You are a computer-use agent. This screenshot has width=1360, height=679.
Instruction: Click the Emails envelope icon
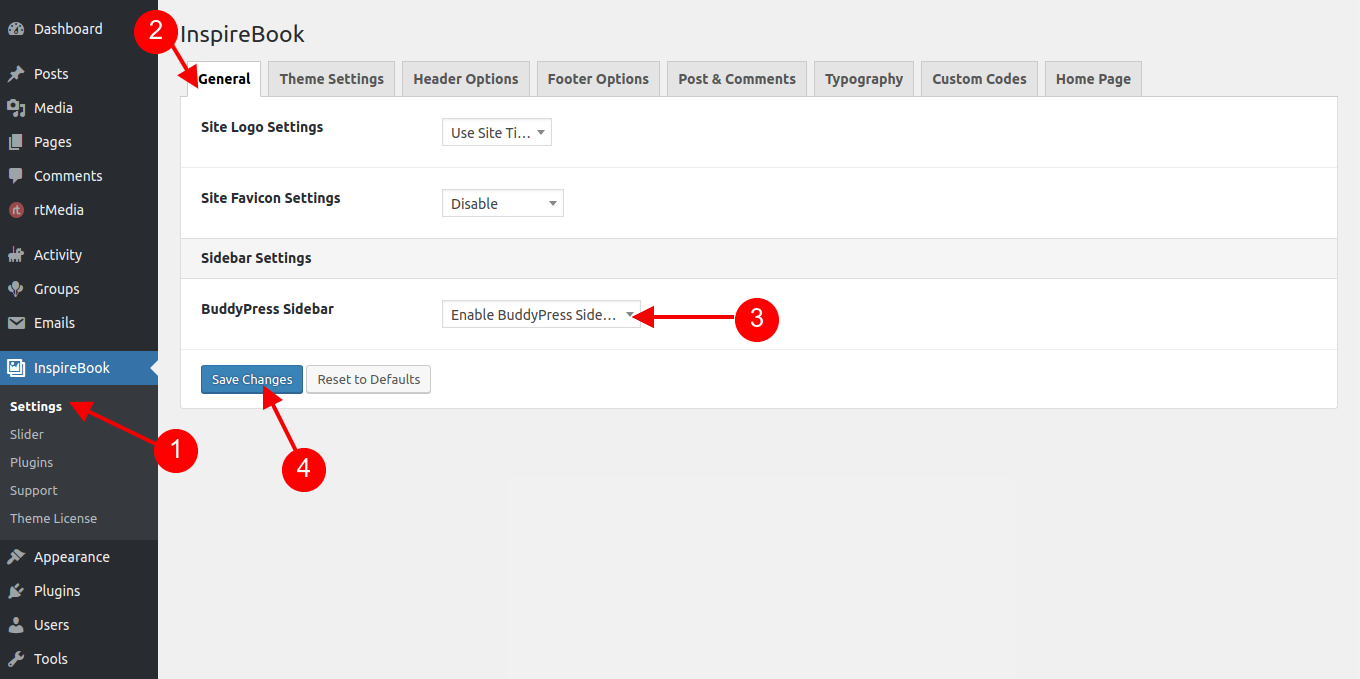[x=16, y=323]
